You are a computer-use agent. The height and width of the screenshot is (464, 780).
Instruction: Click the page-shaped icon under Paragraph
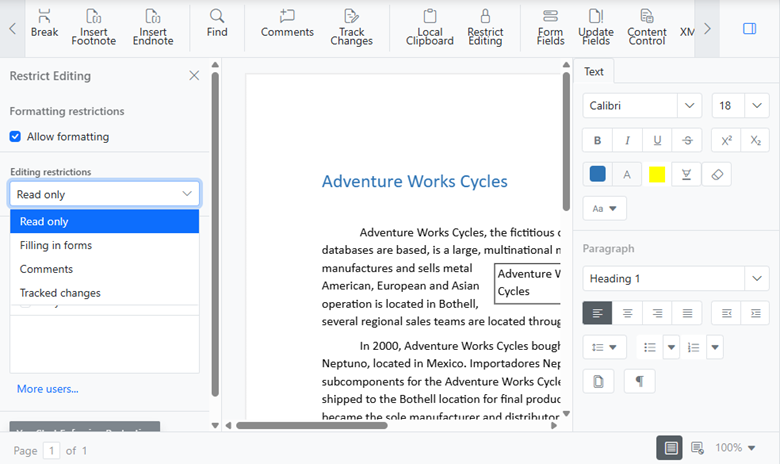click(x=598, y=381)
